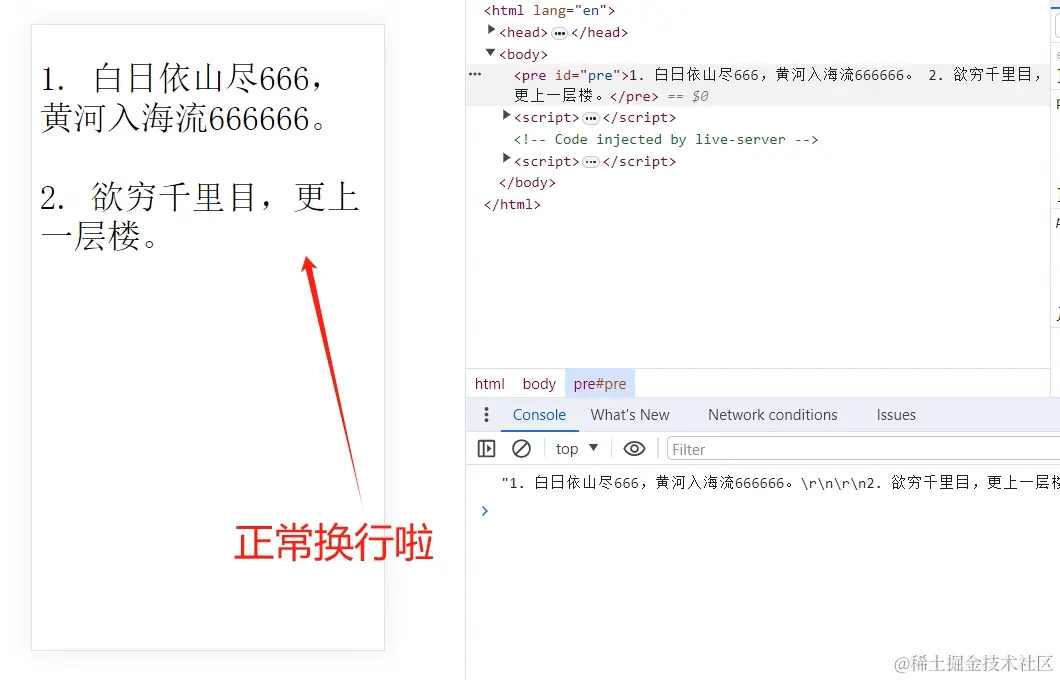Image resolution: width=1060 pixels, height=680 pixels.
Task: Select body in the breadcrumb bar
Action: [539, 384]
